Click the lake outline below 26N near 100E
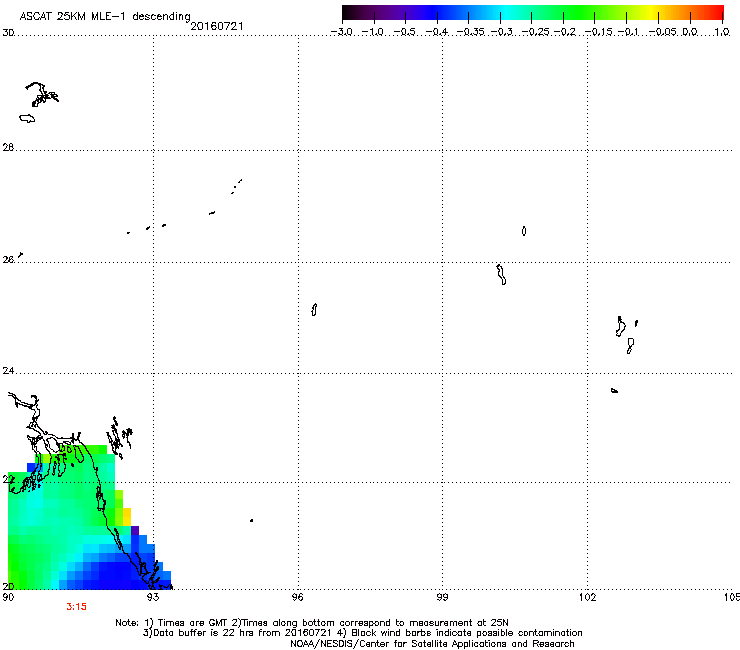Viewport: 740px width, 650px height. pyautogui.click(x=501, y=275)
